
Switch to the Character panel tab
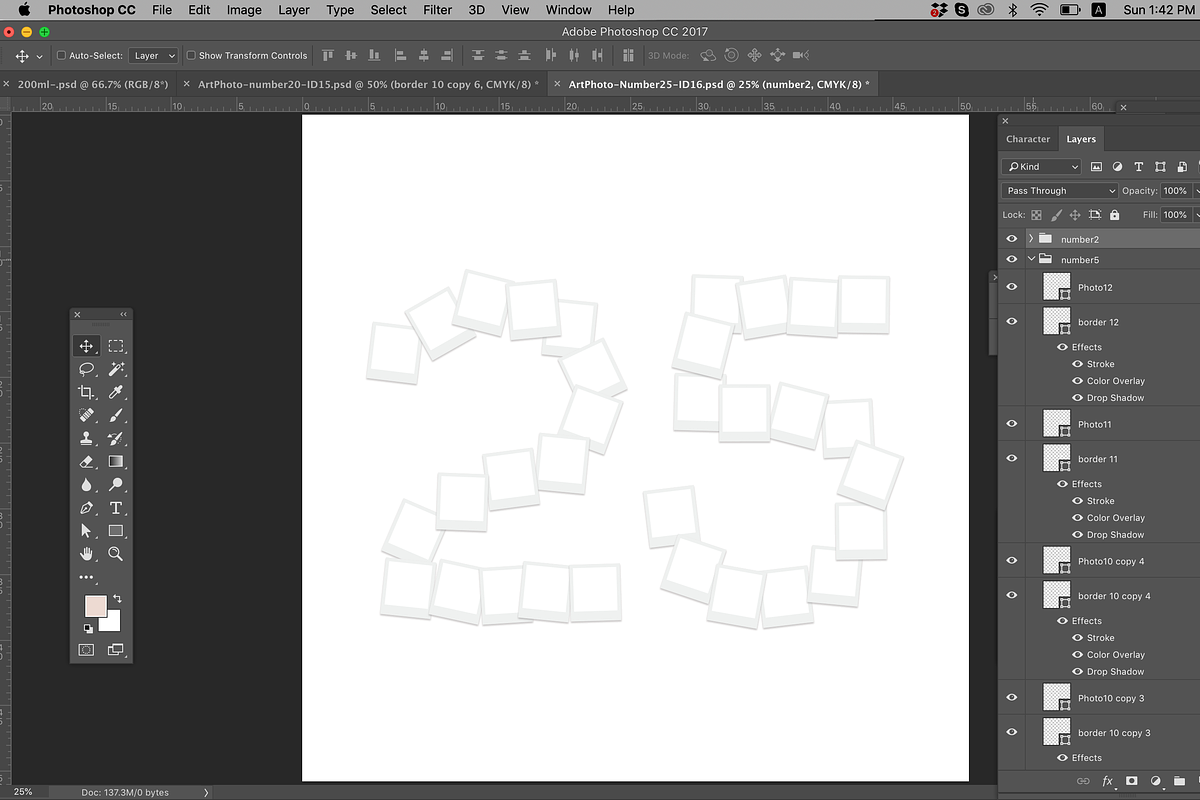coord(1028,139)
